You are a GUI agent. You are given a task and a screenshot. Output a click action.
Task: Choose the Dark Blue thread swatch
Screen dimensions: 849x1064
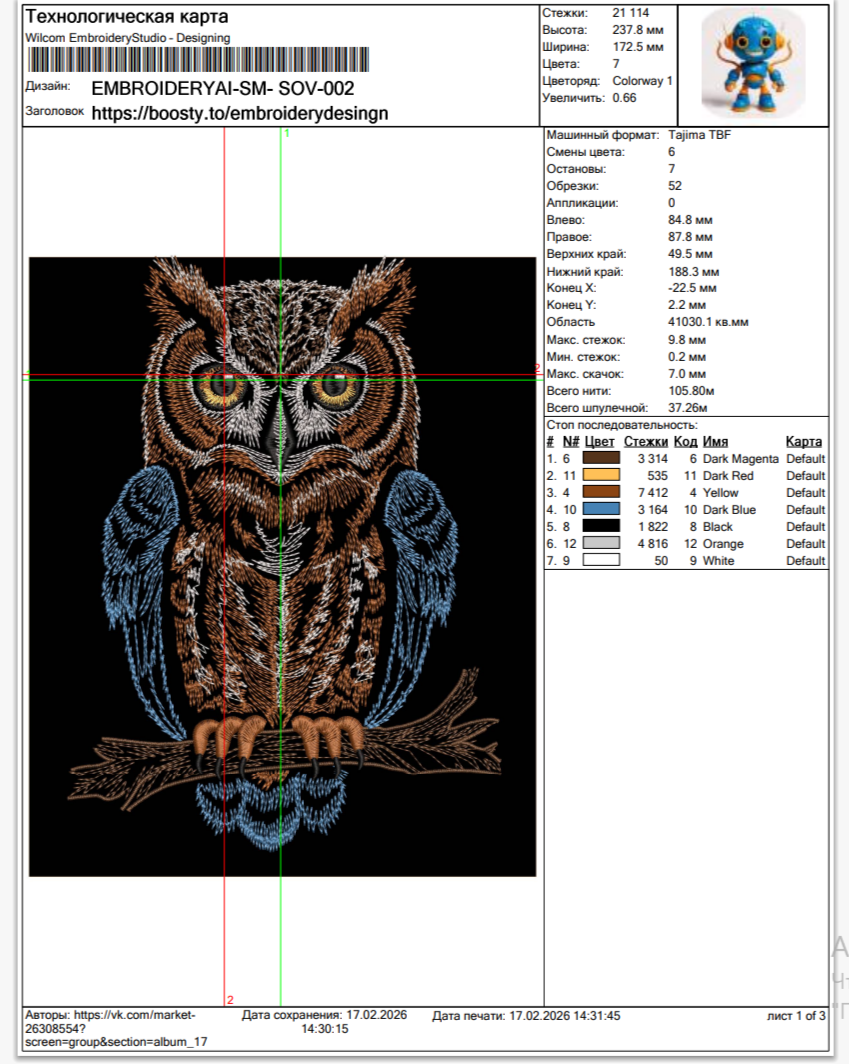[601, 509]
